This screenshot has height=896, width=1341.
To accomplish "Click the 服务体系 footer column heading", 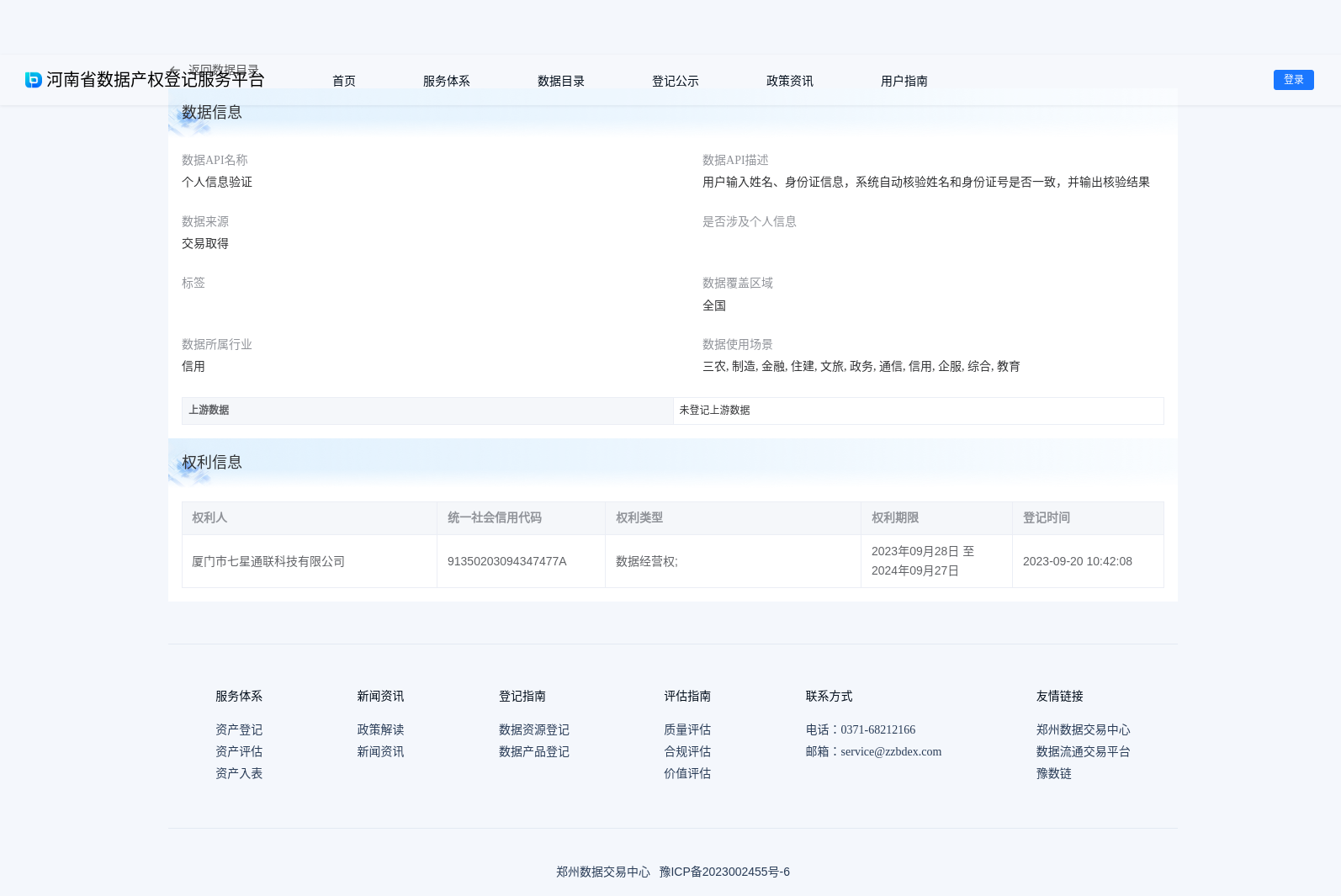I will [x=239, y=696].
